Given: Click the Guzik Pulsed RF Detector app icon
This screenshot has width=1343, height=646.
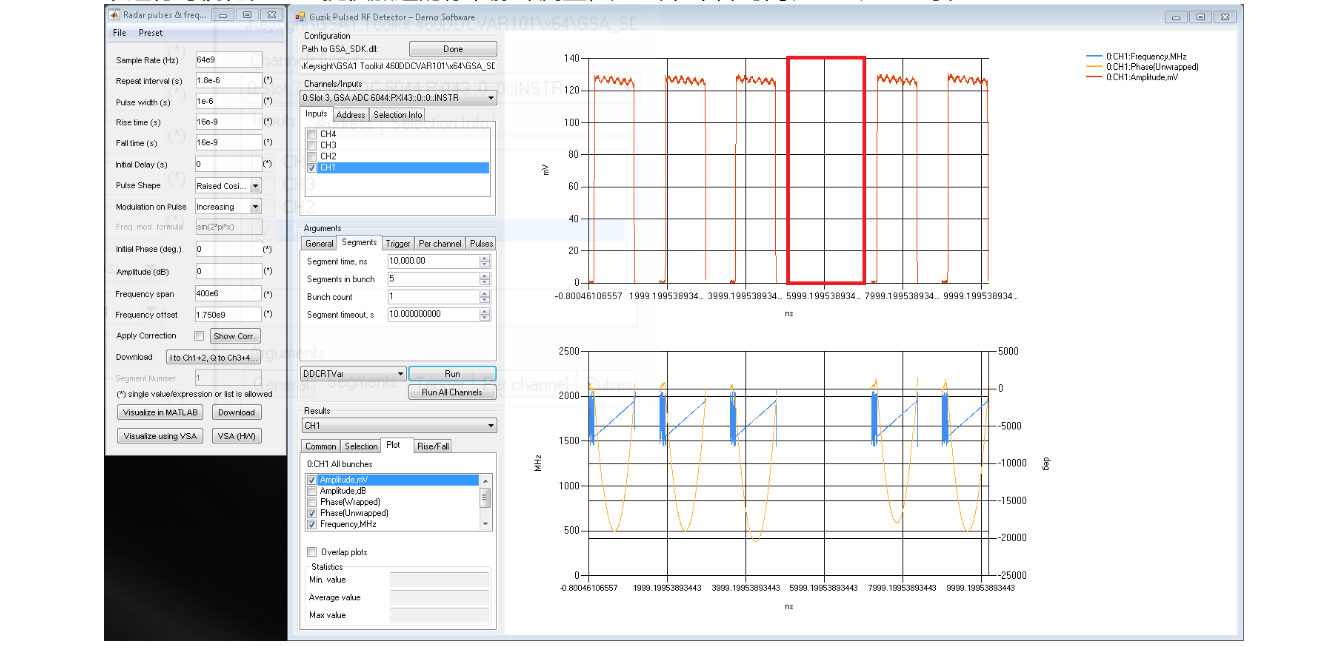Looking at the screenshot, I should click(x=302, y=16).
